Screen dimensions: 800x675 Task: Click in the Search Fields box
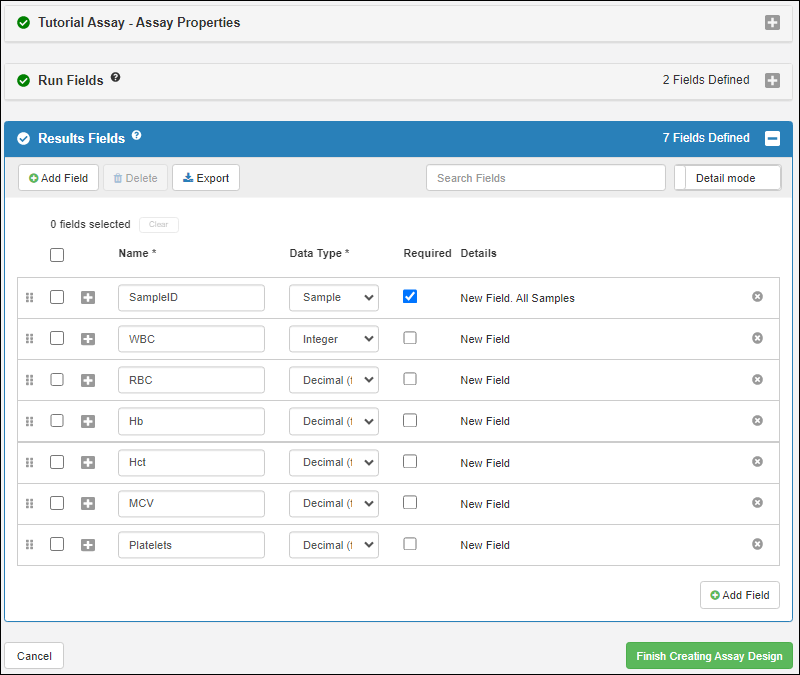click(545, 178)
